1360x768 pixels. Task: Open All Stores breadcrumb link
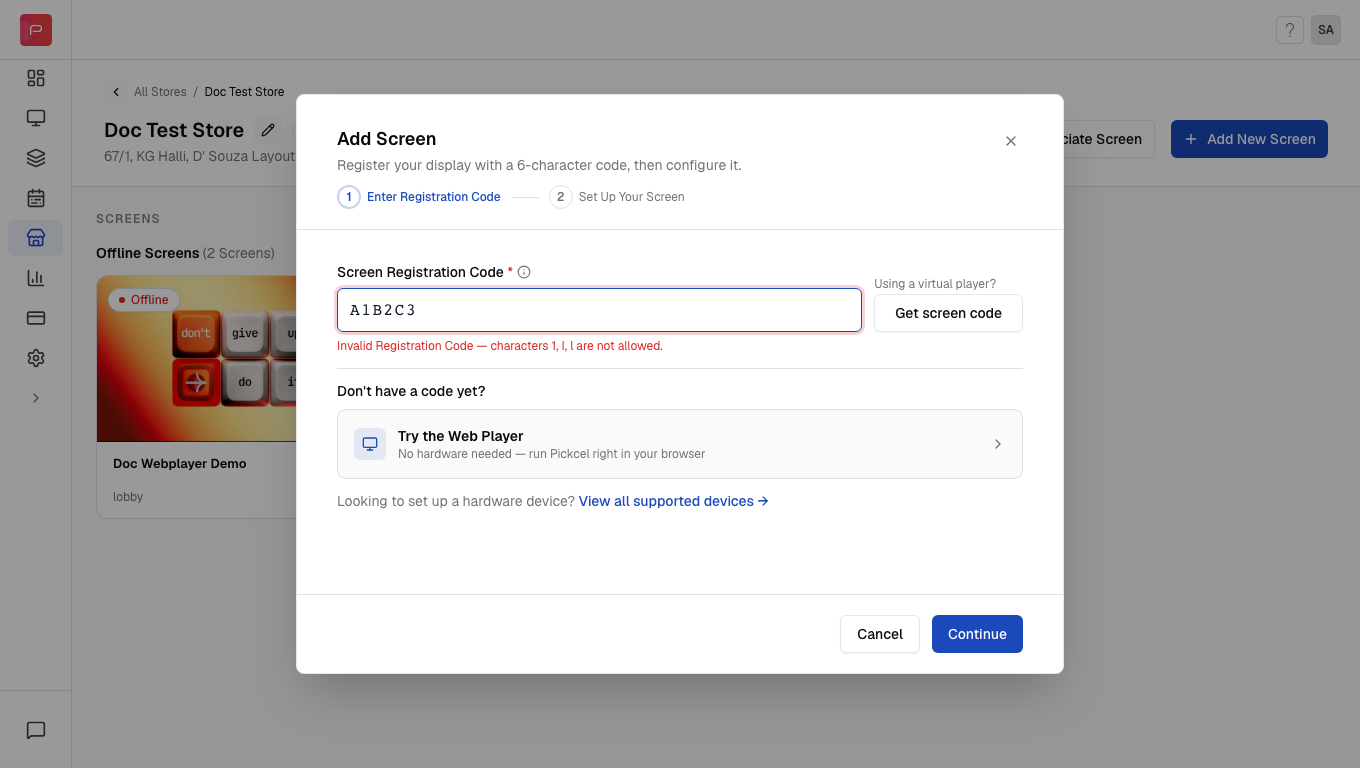coord(160,92)
